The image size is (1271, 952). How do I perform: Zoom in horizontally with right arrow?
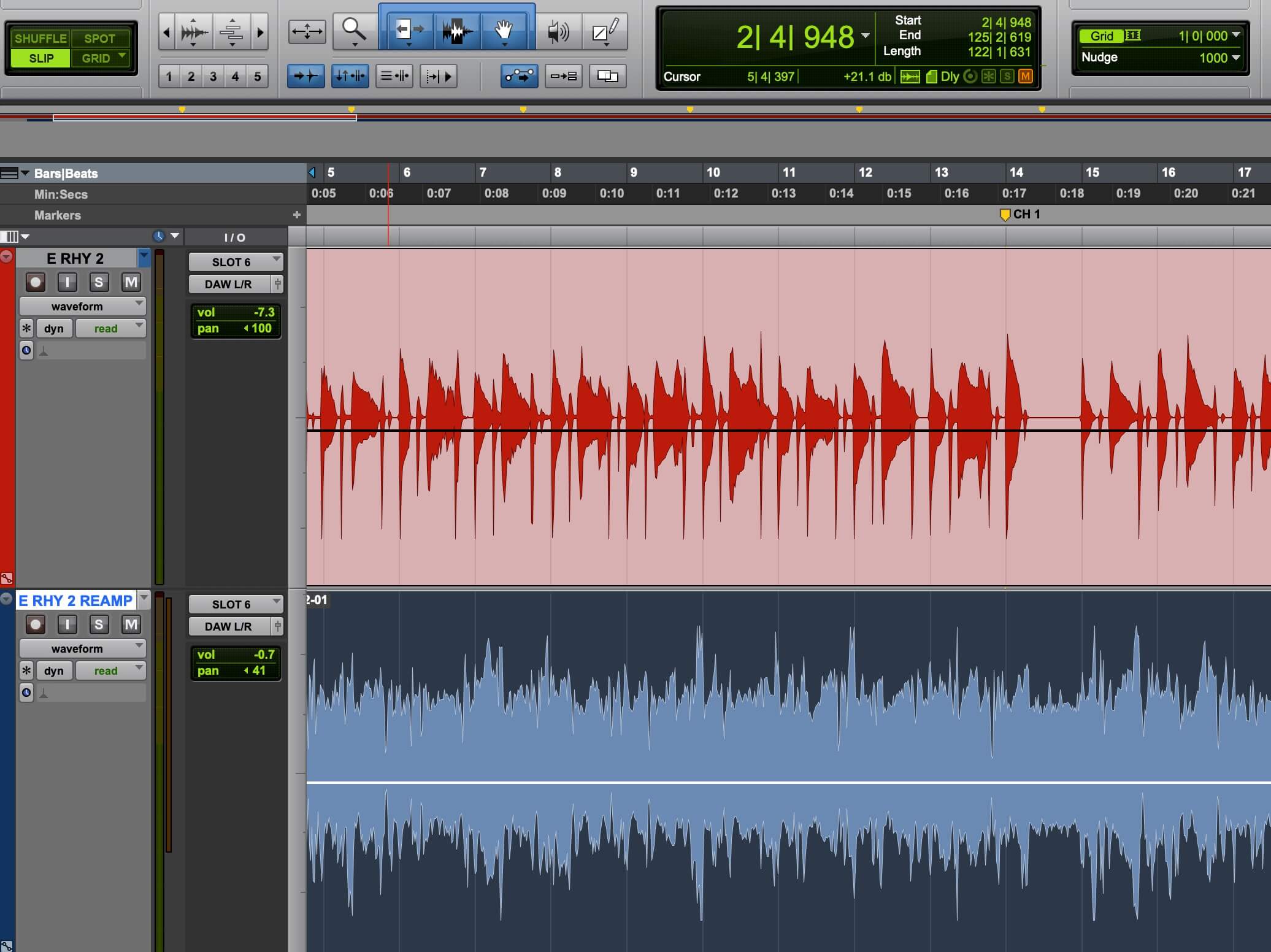pyautogui.click(x=260, y=31)
